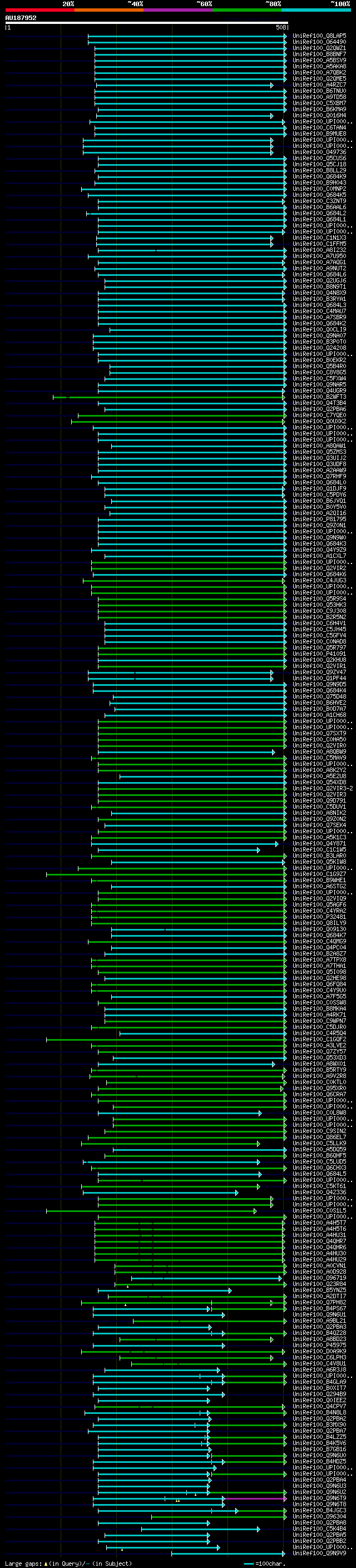Select the AU187952 query sequence label

coord(21,18)
